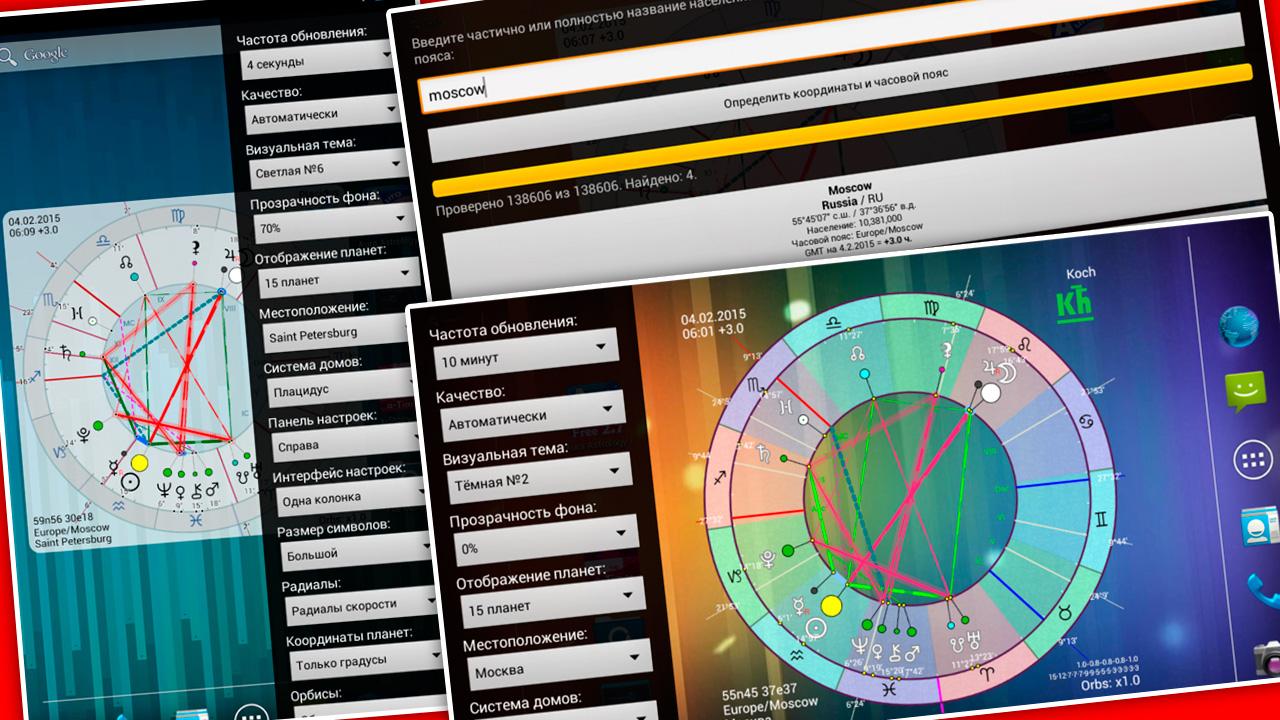Tap the Google search magnifier icon
Screen dimensions: 1280x720
point(8,56)
